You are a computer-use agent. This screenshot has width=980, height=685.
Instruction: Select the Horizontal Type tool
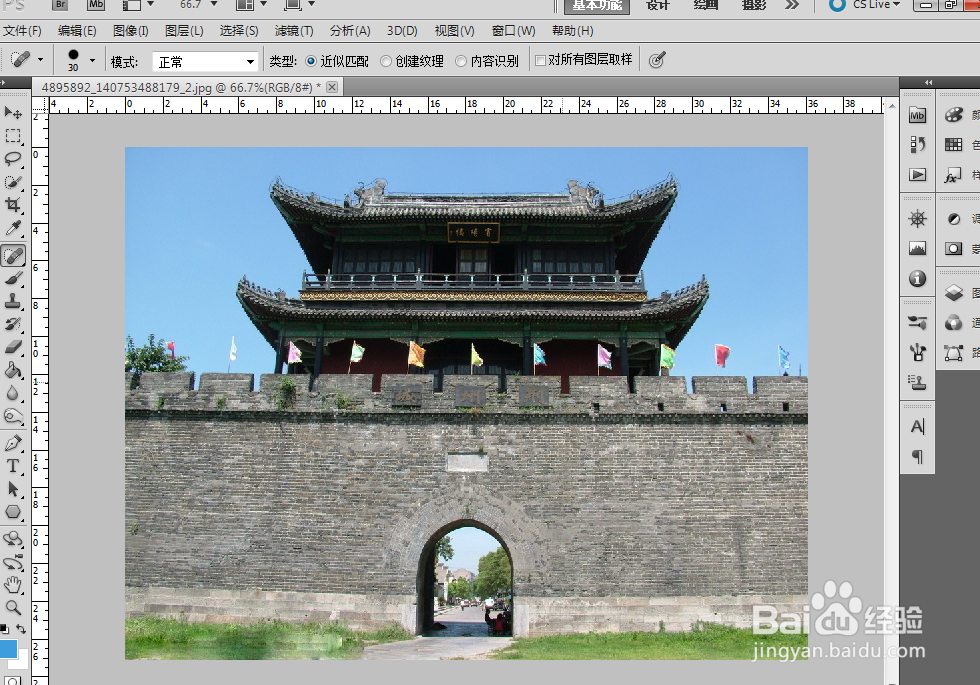pyautogui.click(x=13, y=466)
